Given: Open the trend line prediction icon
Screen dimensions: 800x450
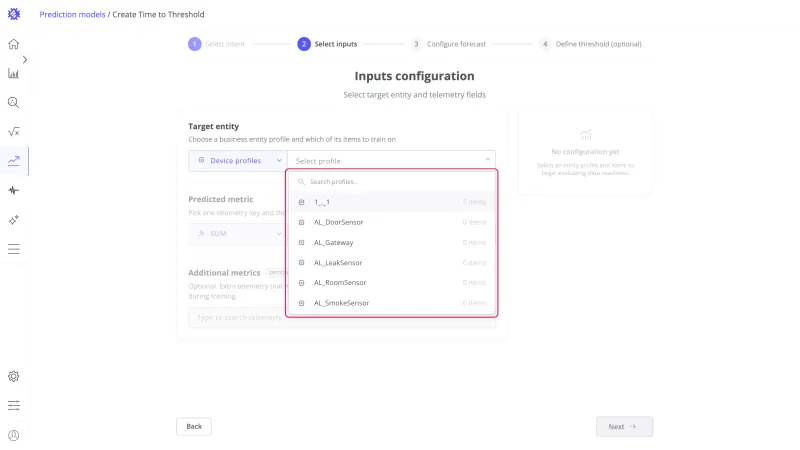Looking at the screenshot, I should pos(14,161).
